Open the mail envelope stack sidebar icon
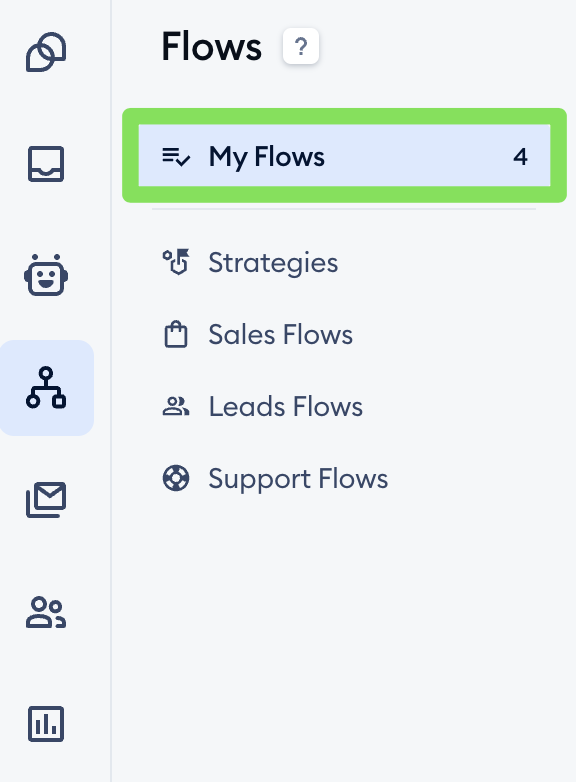This screenshot has height=782, width=576. click(46, 499)
